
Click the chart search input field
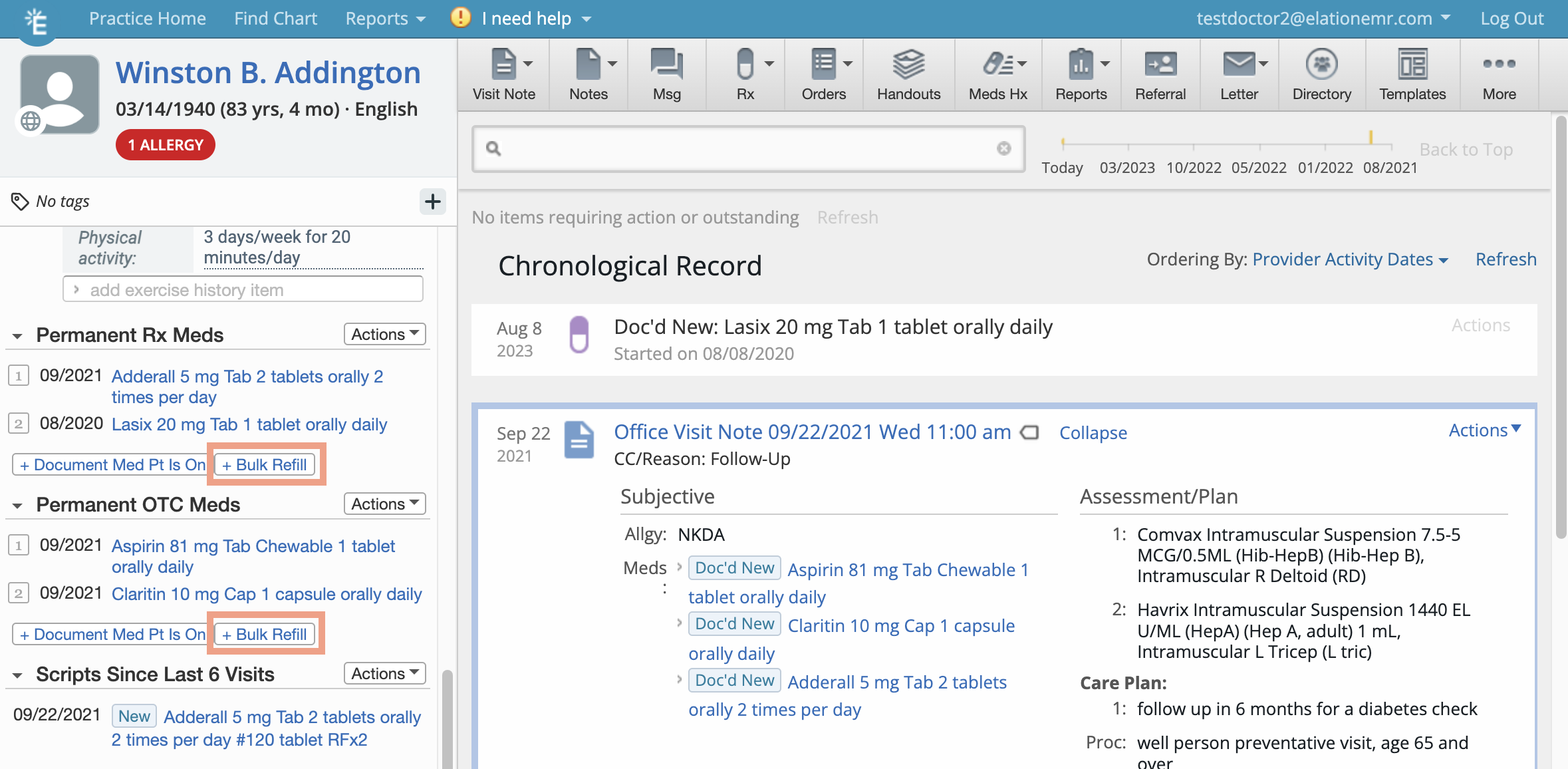tap(748, 148)
